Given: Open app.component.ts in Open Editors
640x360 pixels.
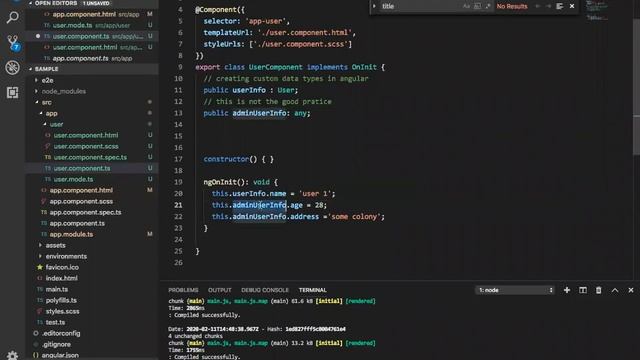Looking at the screenshot, I should click(80, 58).
